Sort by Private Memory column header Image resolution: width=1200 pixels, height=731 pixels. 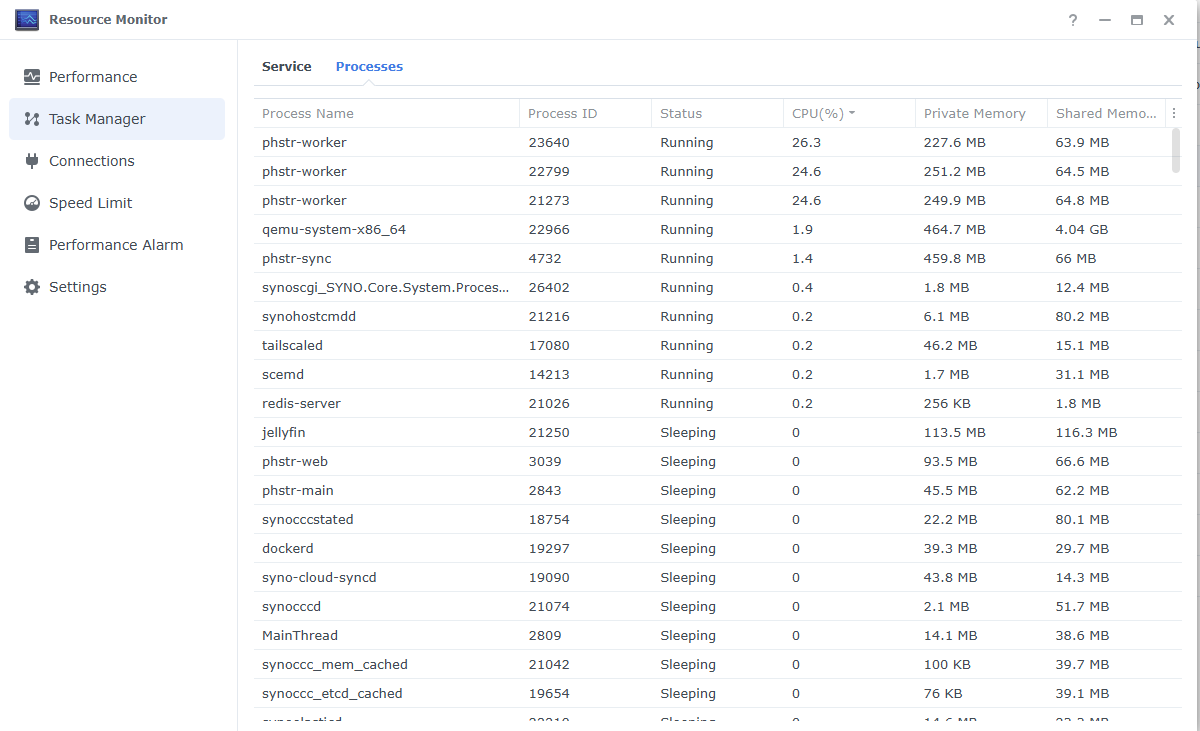(974, 114)
